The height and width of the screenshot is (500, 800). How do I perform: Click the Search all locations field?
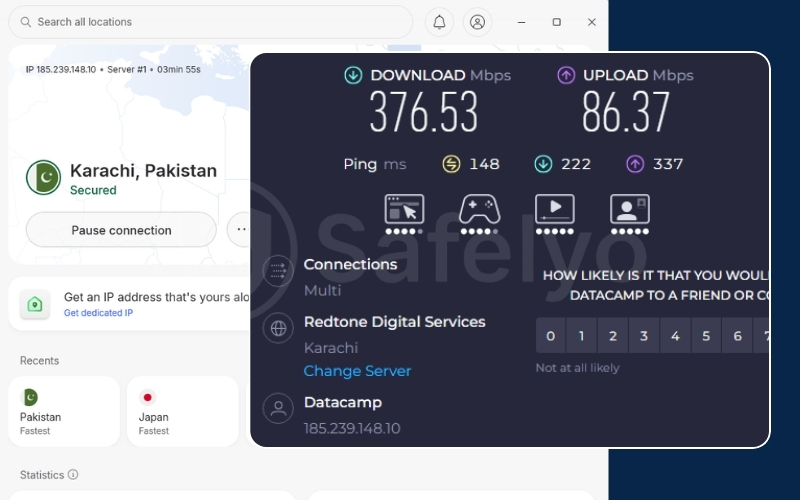click(210, 22)
